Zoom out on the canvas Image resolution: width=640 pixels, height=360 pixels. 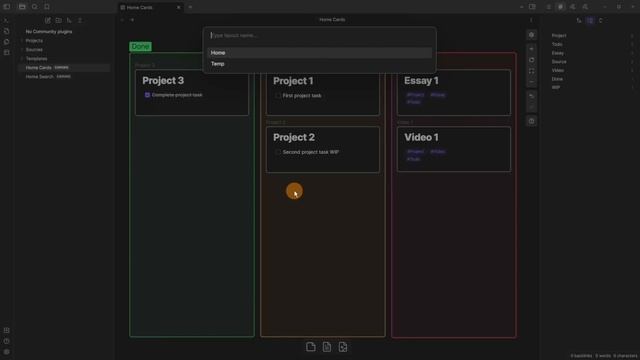tap(531, 82)
